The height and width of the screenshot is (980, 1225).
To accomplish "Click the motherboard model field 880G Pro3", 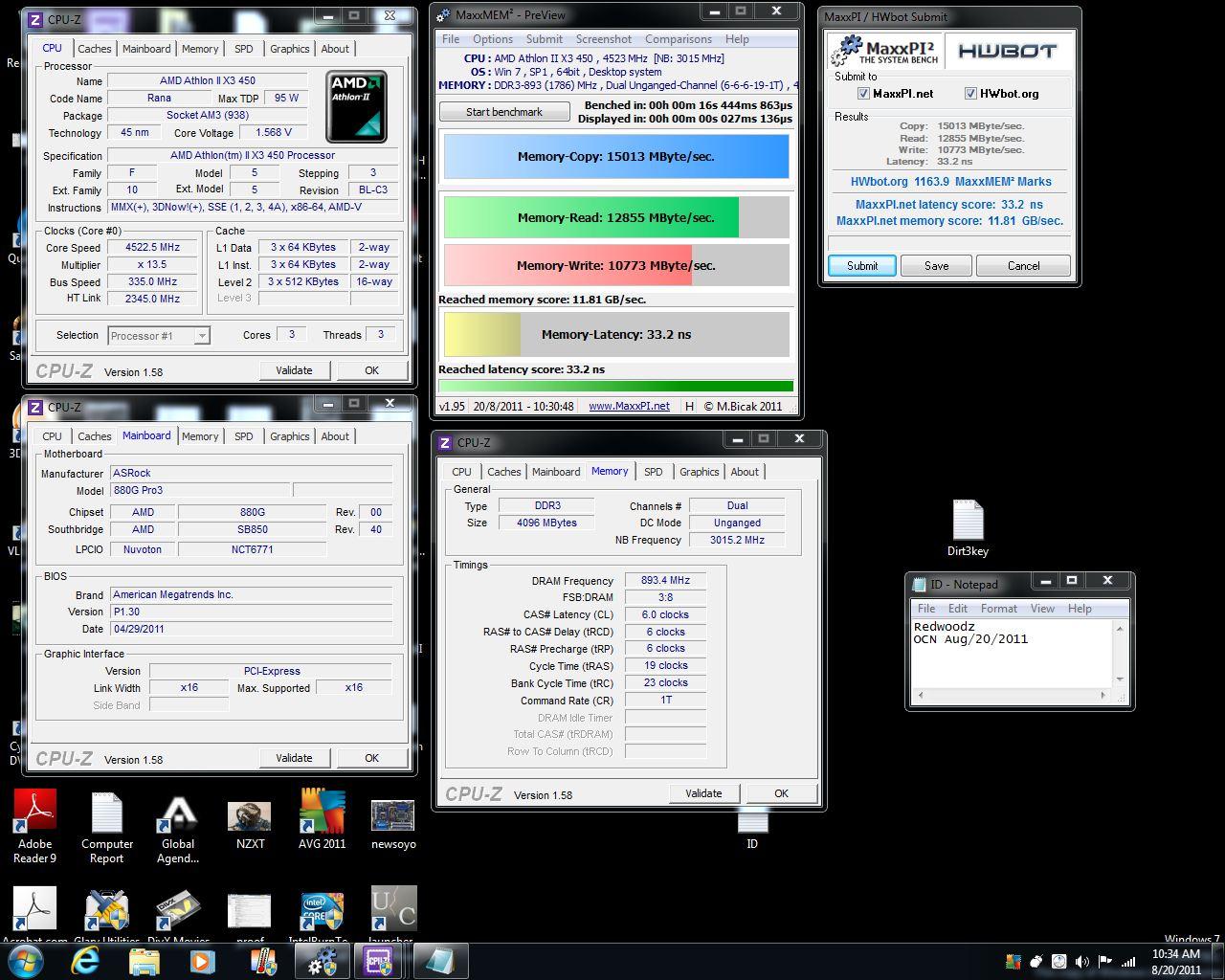I will coord(198,490).
